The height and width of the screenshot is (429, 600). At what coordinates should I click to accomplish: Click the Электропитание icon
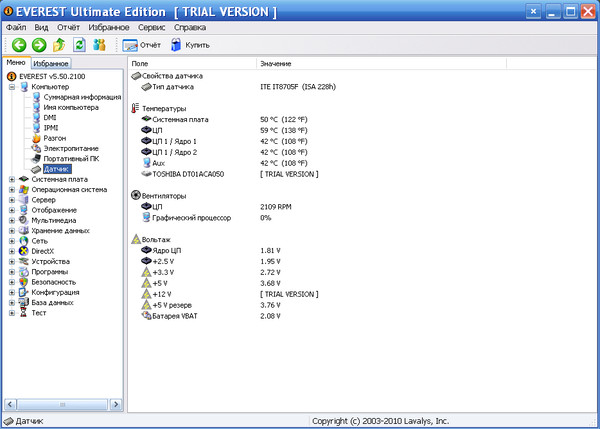click(36, 148)
